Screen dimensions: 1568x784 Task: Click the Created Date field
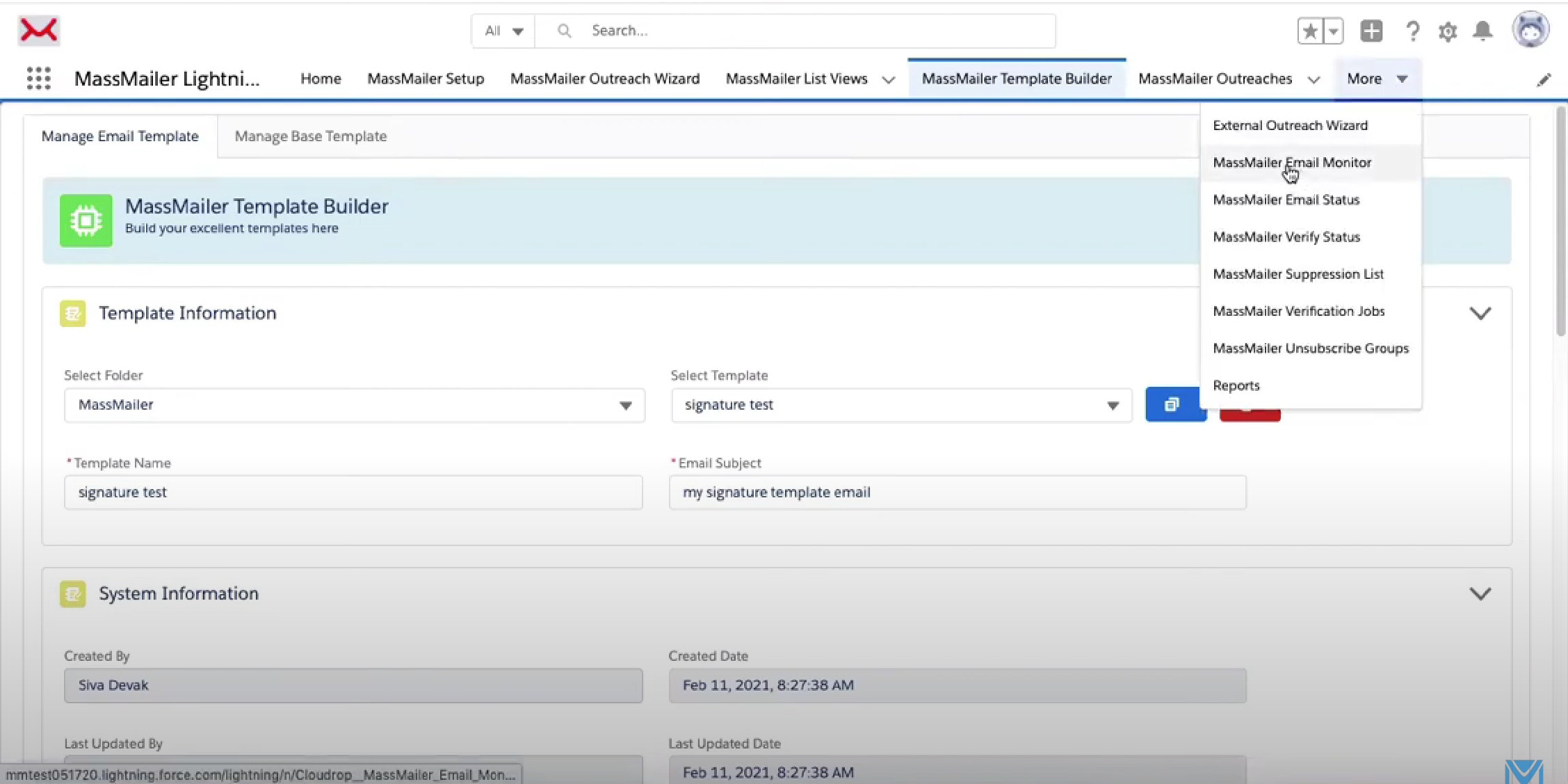(x=957, y=685)
